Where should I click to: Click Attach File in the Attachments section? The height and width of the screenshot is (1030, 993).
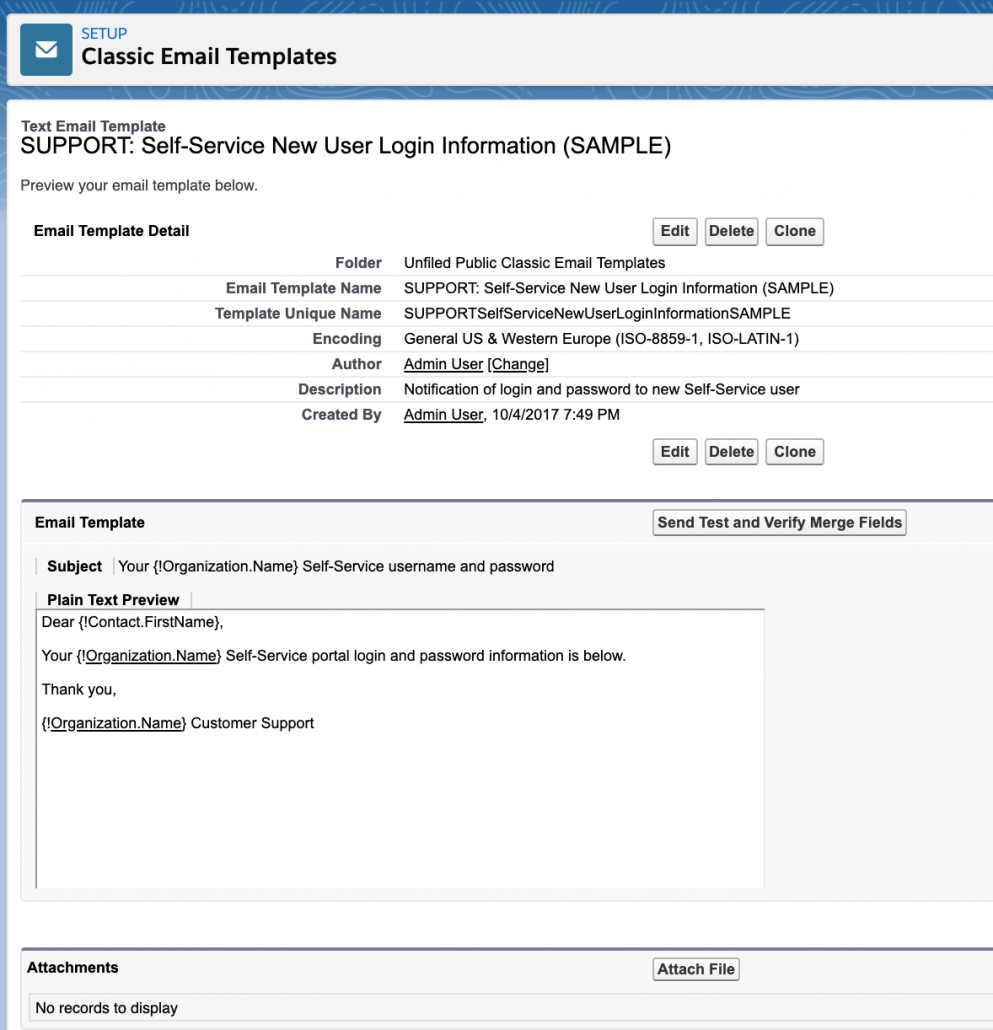695,969
